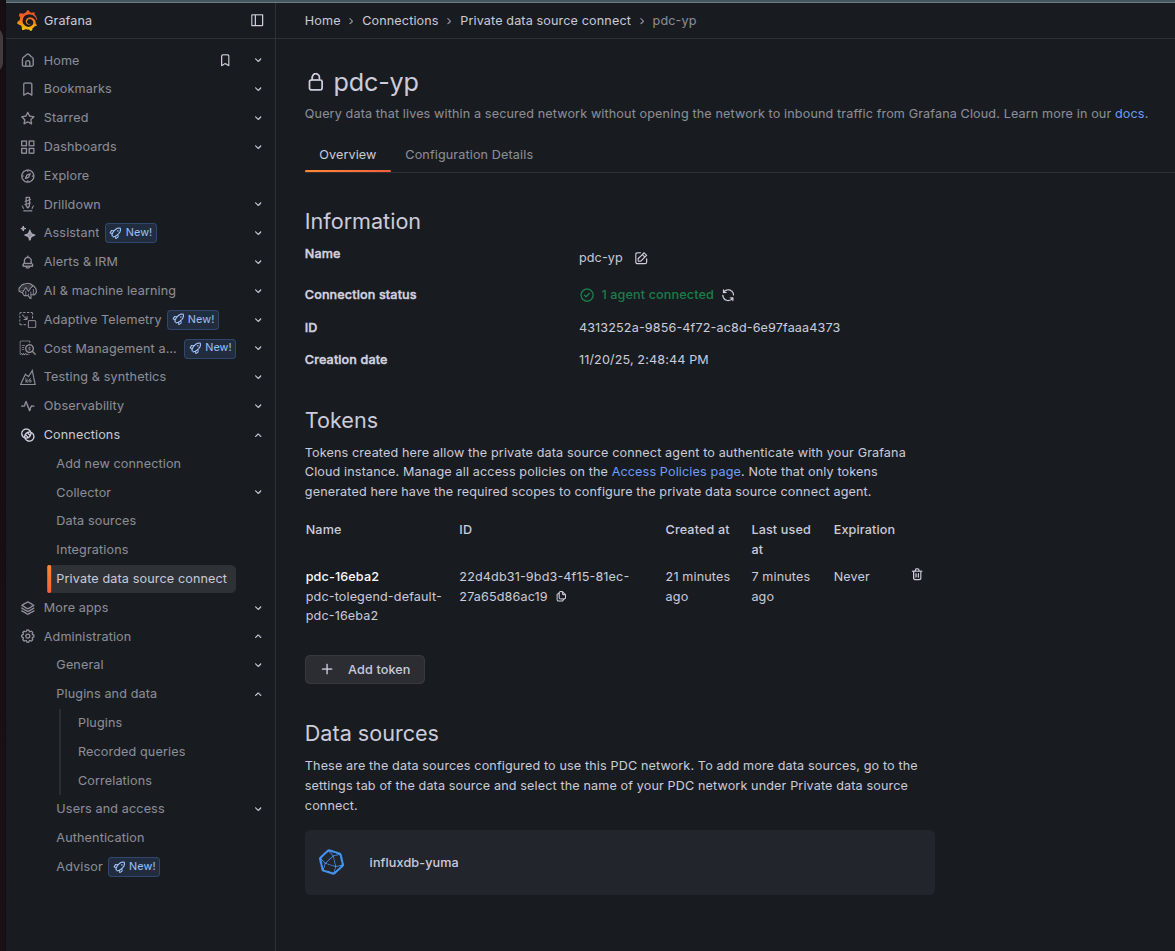Copy the token ID using the copy icon
The width and height of the screenshot is (1175, 951).
561,596
